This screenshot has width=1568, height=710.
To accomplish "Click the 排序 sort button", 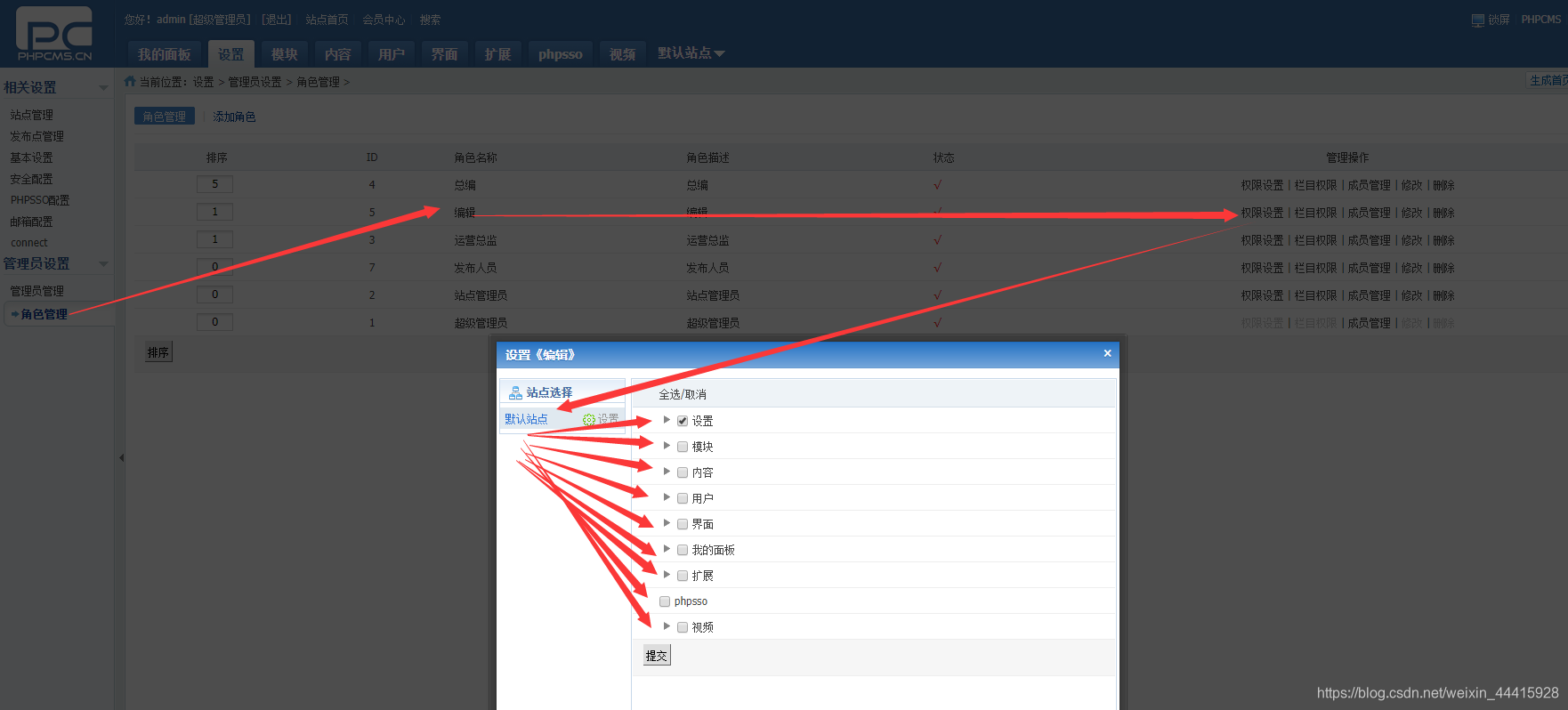I will pyautogui.click(x=158, y=352).
